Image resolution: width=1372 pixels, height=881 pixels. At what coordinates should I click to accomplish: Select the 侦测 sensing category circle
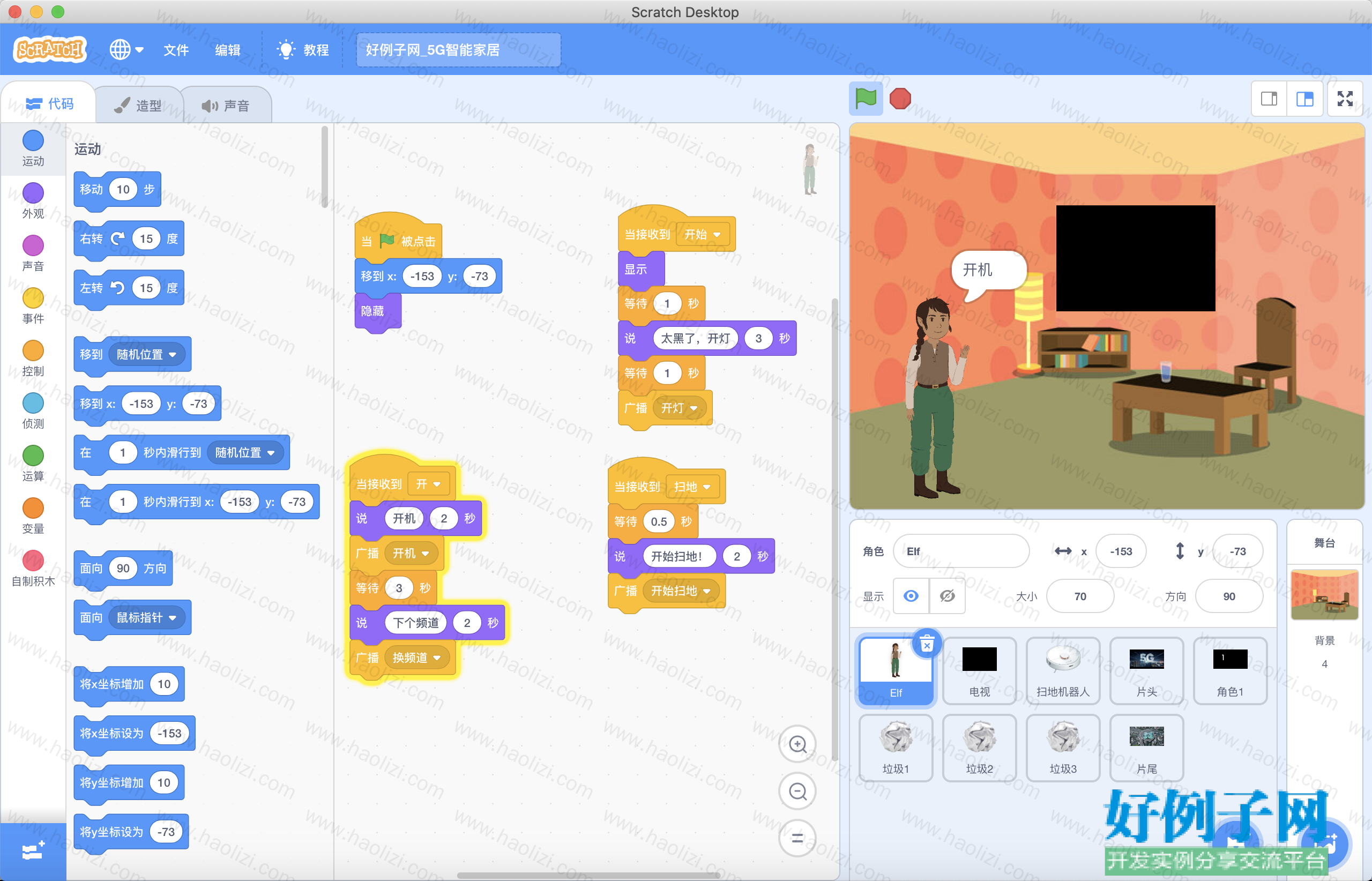pyautogui.click(x=33, y=404)
